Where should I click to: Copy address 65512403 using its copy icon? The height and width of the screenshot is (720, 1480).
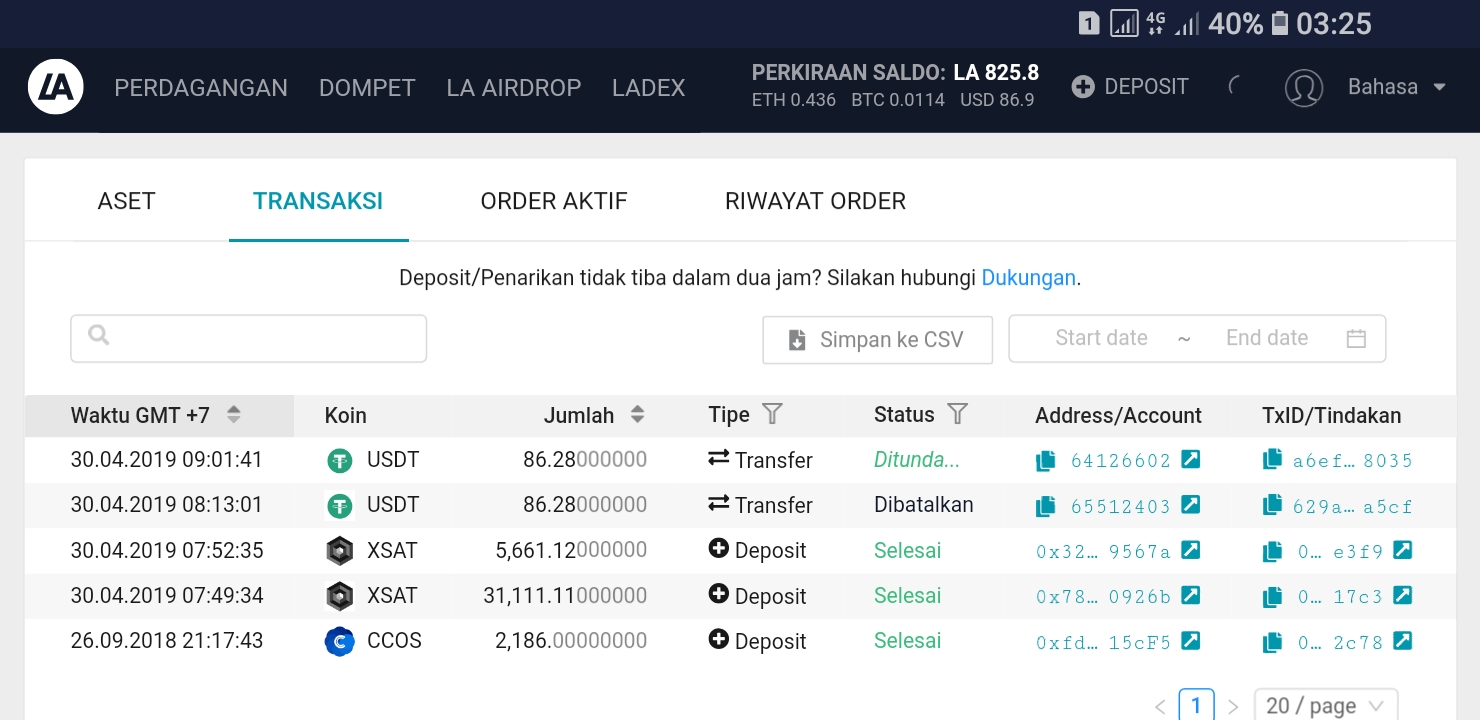(1045, 506)
